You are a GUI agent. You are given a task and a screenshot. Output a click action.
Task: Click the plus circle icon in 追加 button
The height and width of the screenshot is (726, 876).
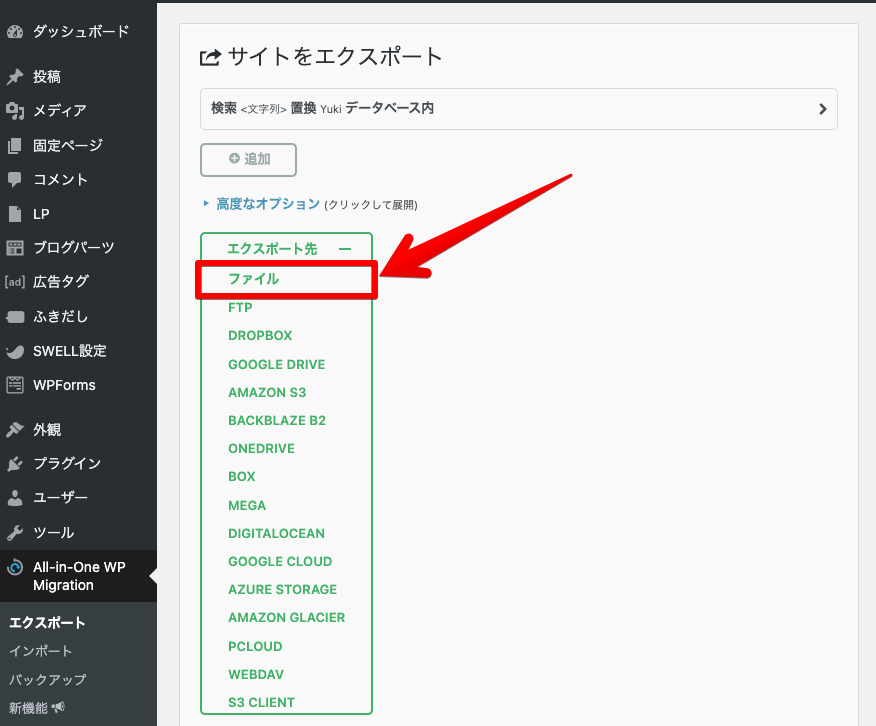click(234, 159)
